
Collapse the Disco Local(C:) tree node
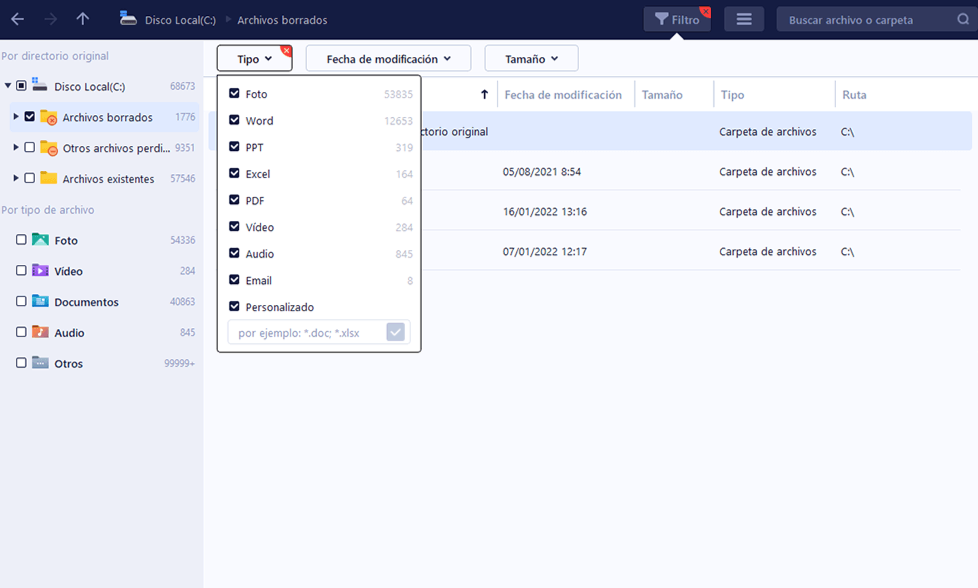coord(8,85)
